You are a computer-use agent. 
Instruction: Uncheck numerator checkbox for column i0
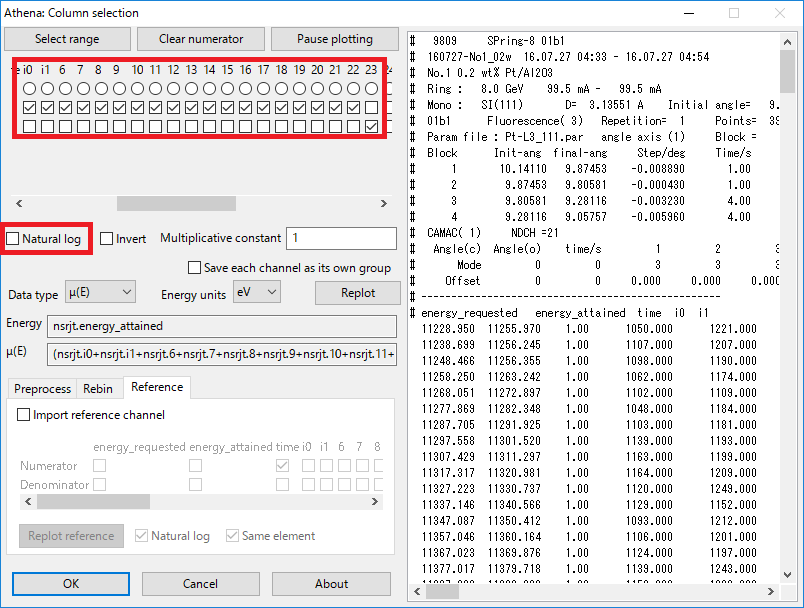point(29,108)
